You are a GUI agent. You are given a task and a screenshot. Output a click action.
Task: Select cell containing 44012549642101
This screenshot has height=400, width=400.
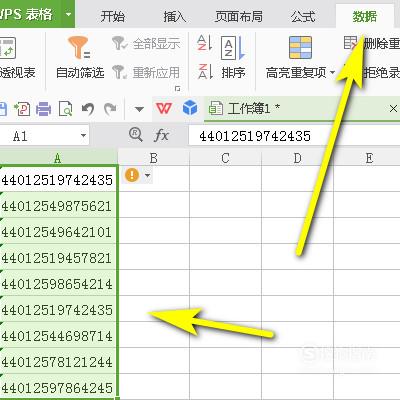pyautogui.click(x=58, y=231)
